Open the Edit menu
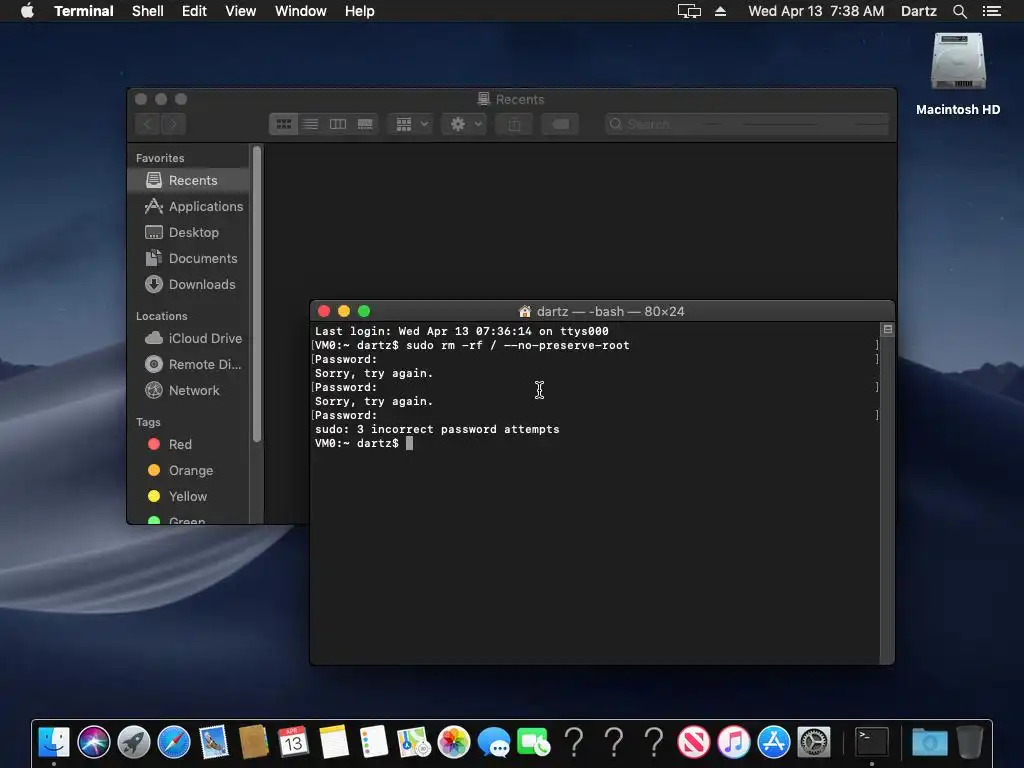1024x768 pixels. [194, 11]
